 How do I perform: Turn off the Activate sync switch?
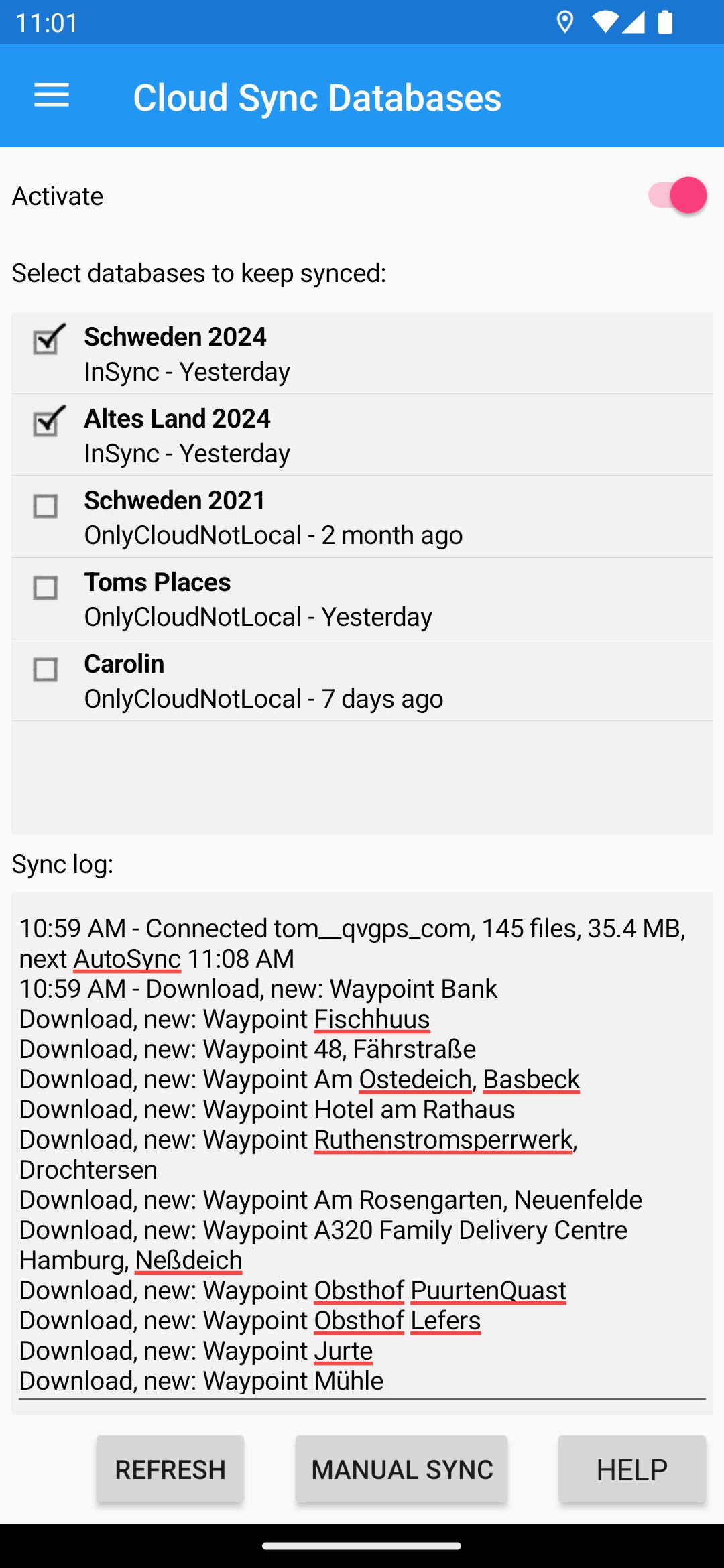point(677,196)
